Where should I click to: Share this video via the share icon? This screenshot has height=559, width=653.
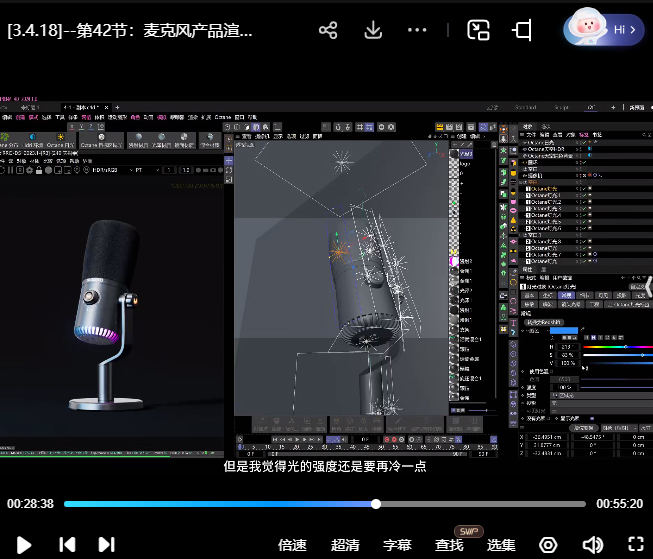tap(328, 30)
